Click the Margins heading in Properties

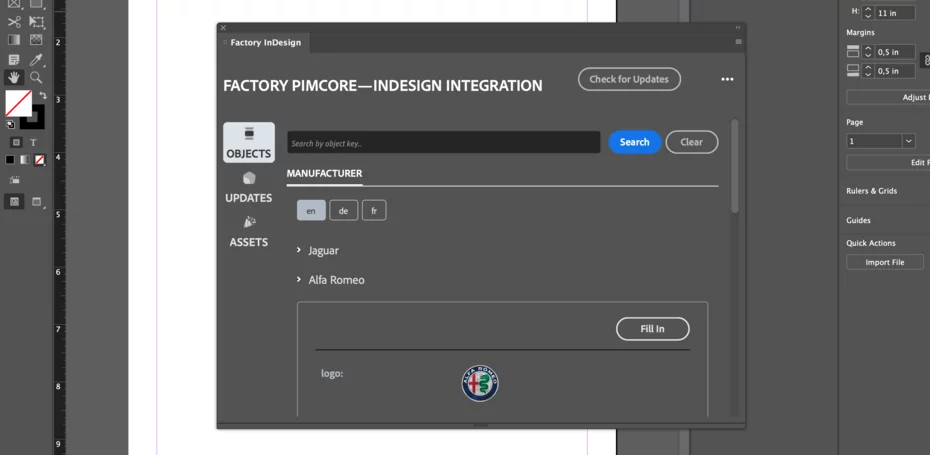860,33
